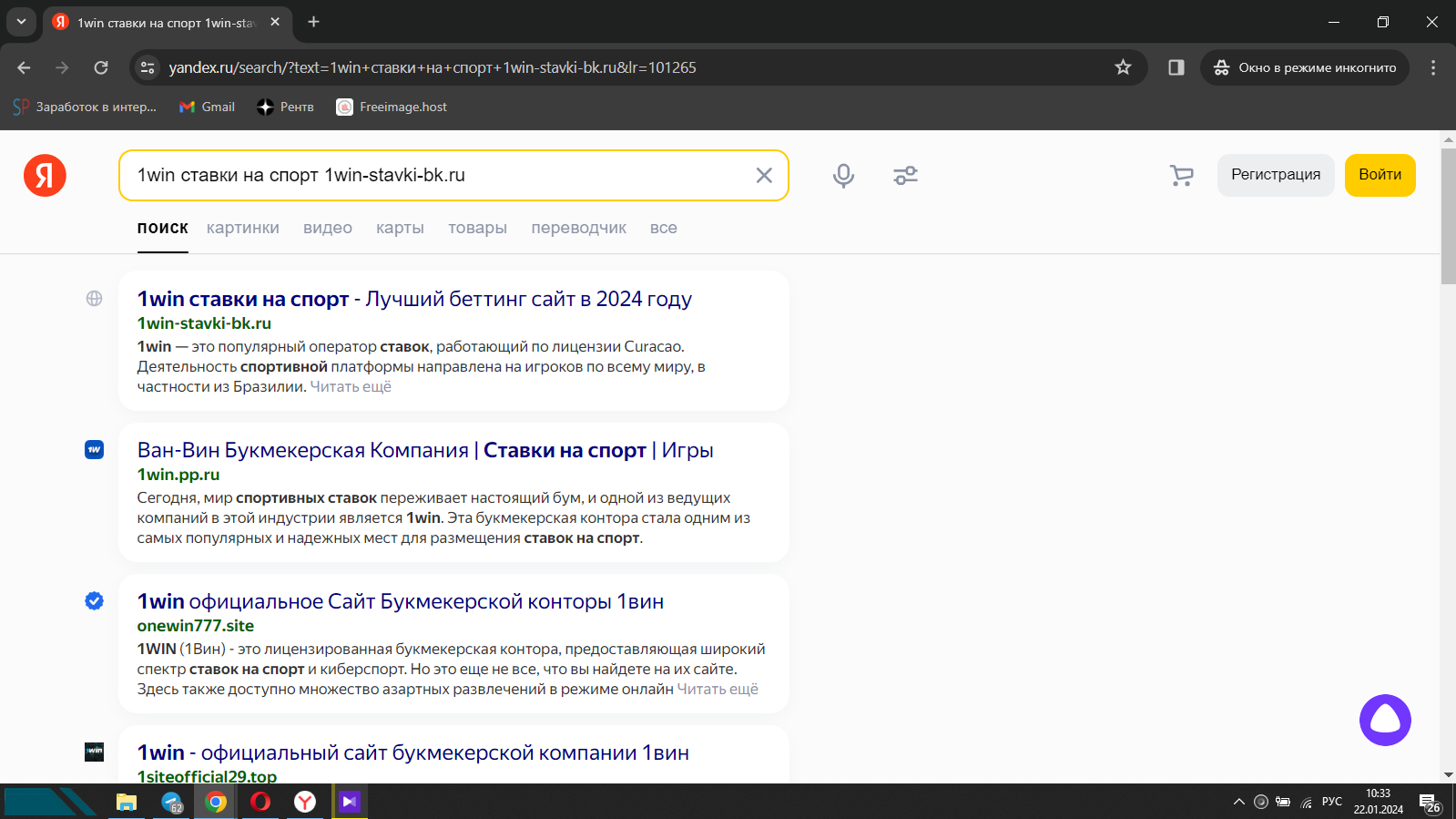The image size is (1456, 819).
Task: Click the 1w favicon beside 1win.pp.ru result
Action: tap(94, 449)
